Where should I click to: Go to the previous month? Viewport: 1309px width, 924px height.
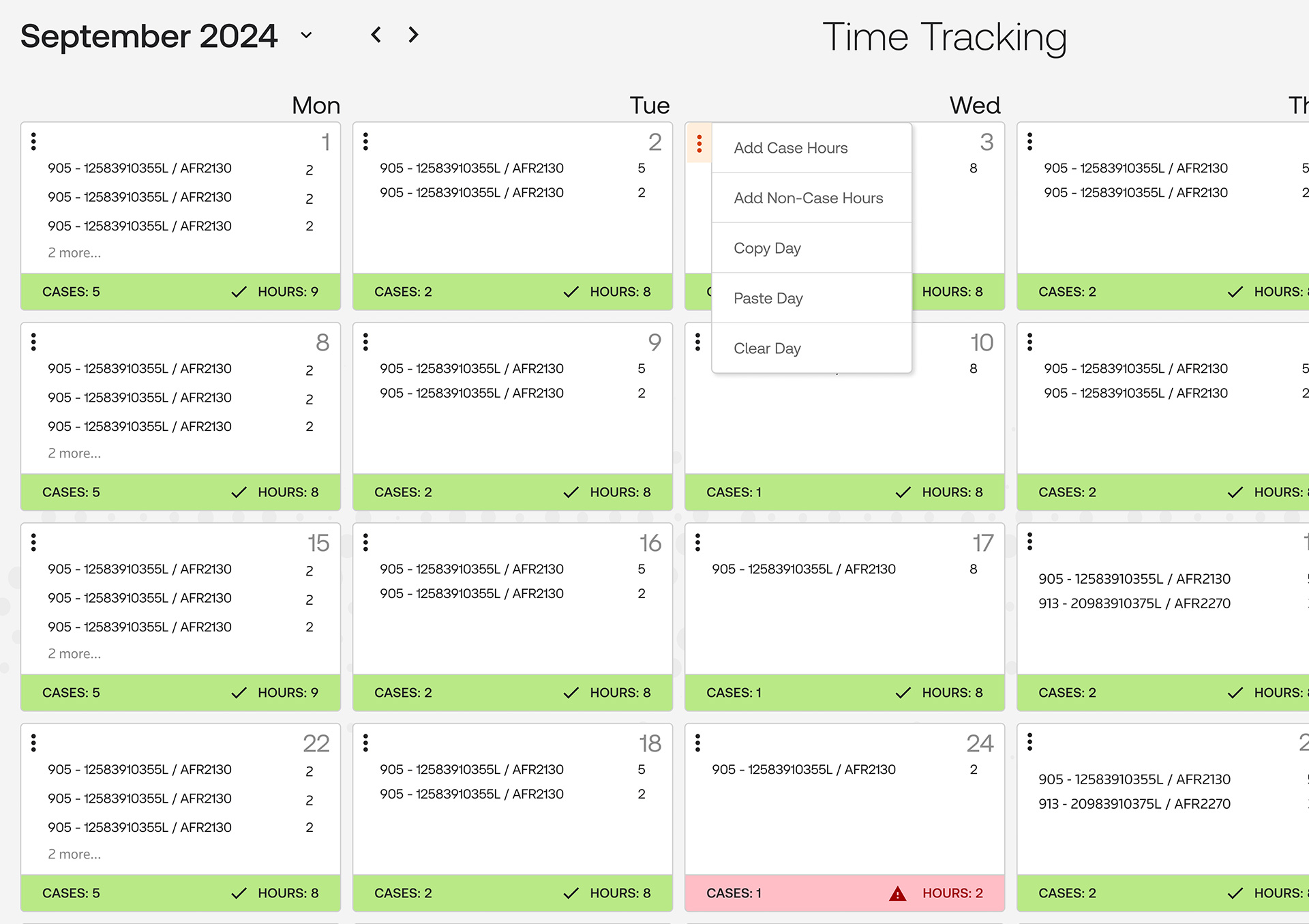376,35
